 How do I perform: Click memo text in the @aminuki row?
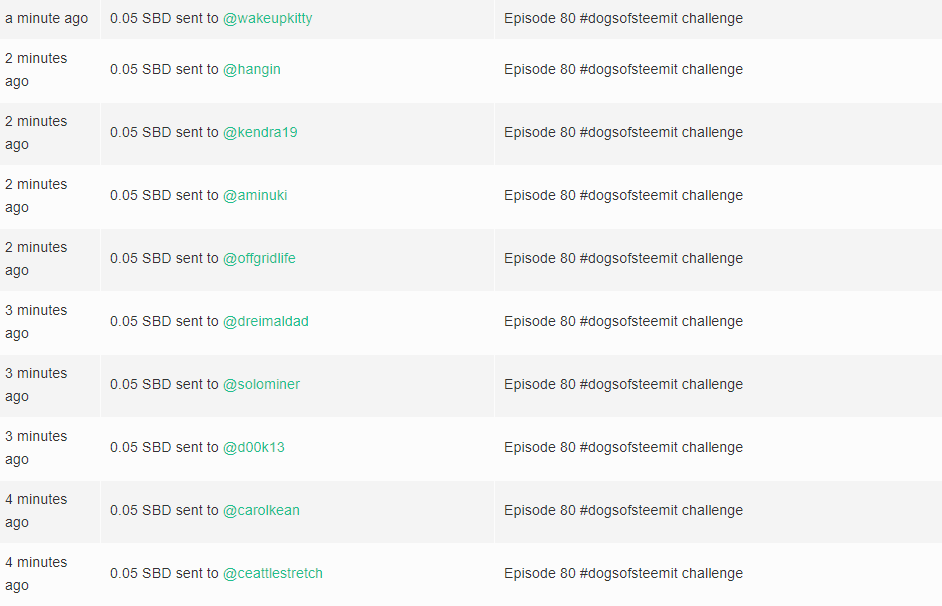(x=624, y=195)
